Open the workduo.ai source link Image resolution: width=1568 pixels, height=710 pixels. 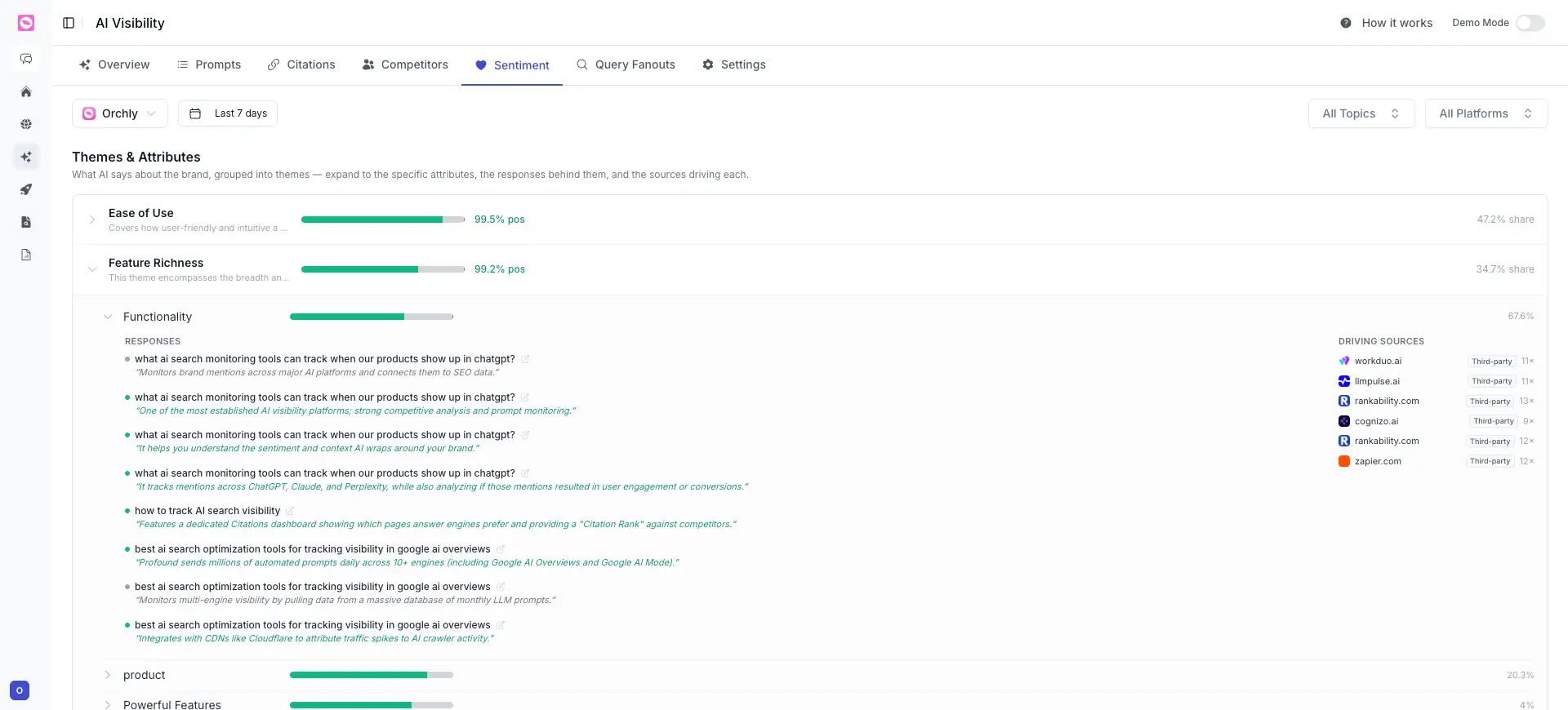tap(1378, 361)
